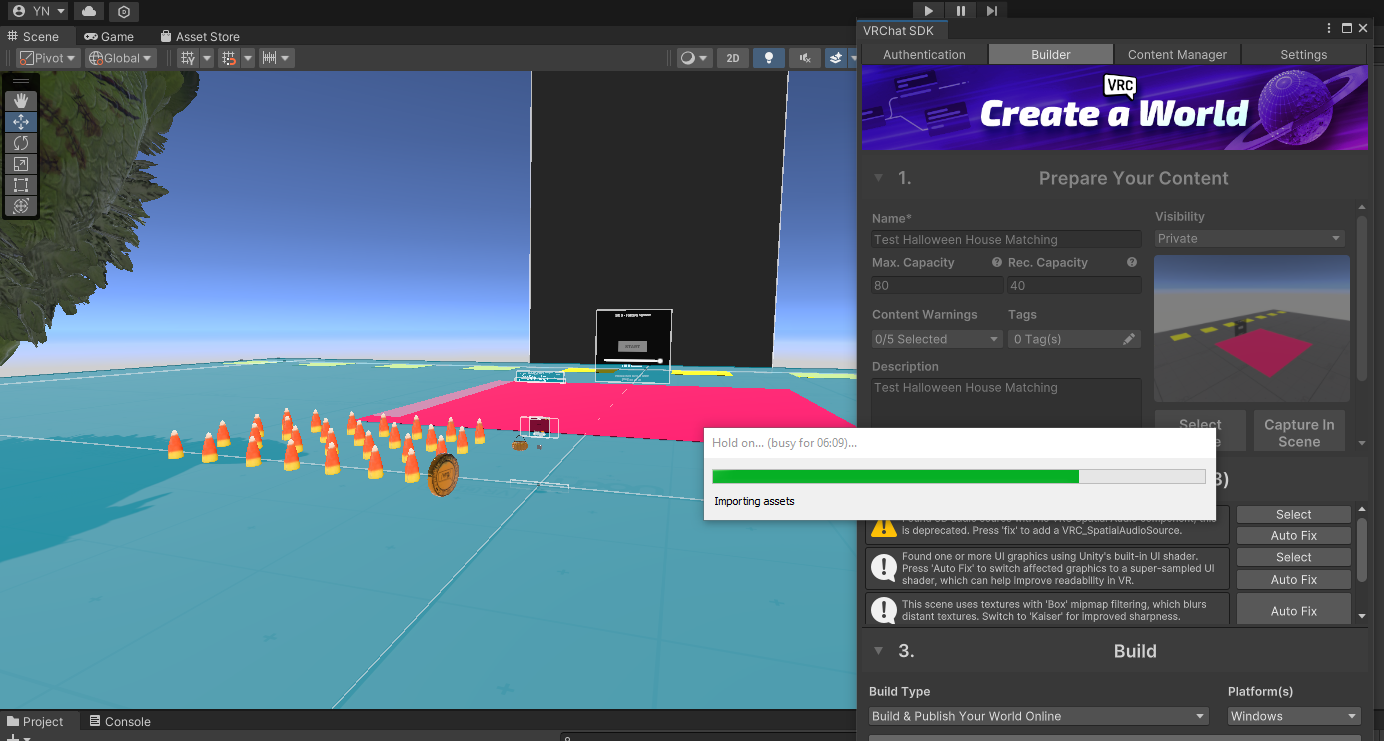Click UI shader message info icon
Screen dimensions: 1384x741
click(883, 567)
